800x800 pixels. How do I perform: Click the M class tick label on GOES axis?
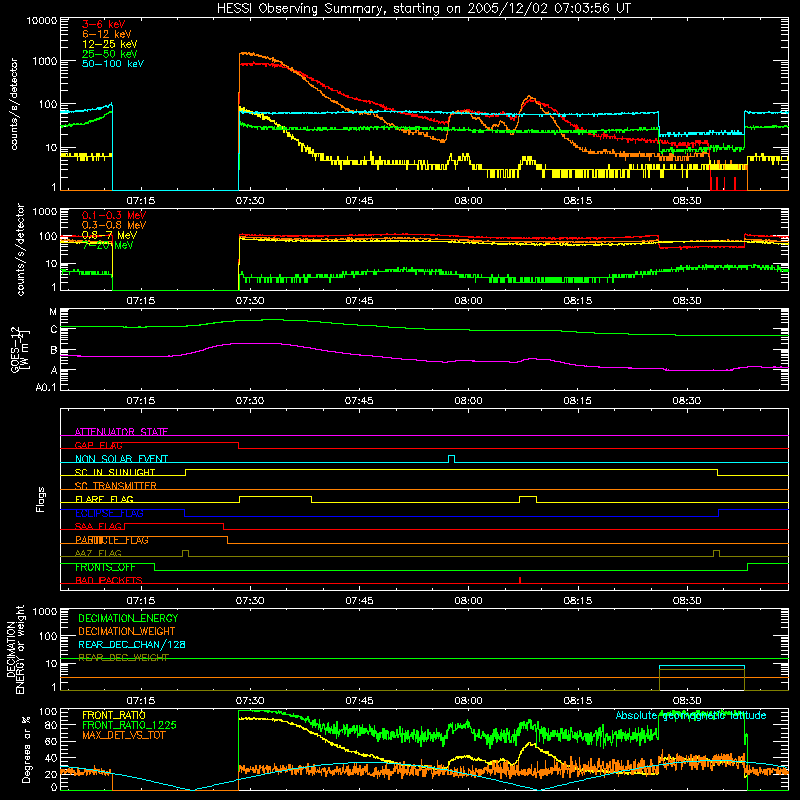[53, 312]
